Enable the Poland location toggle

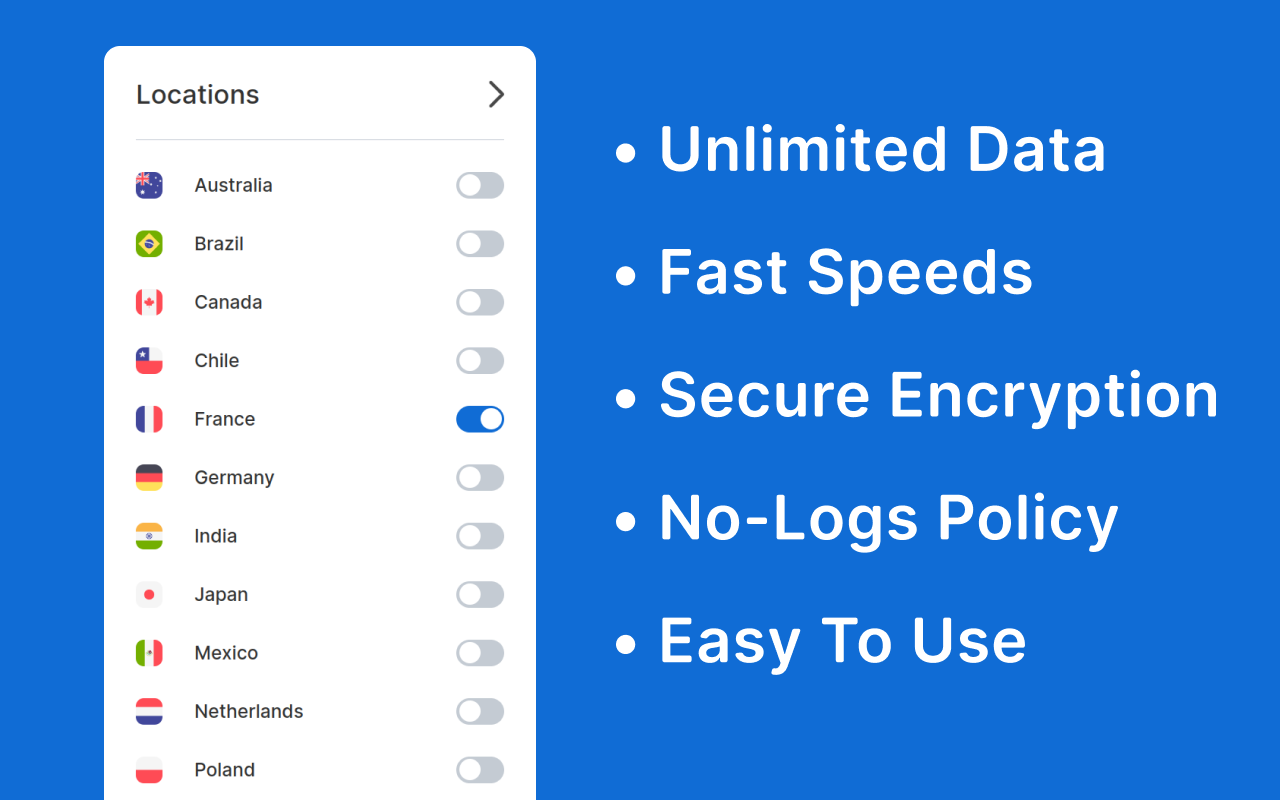pyautogui.click(x=480, y=770)
